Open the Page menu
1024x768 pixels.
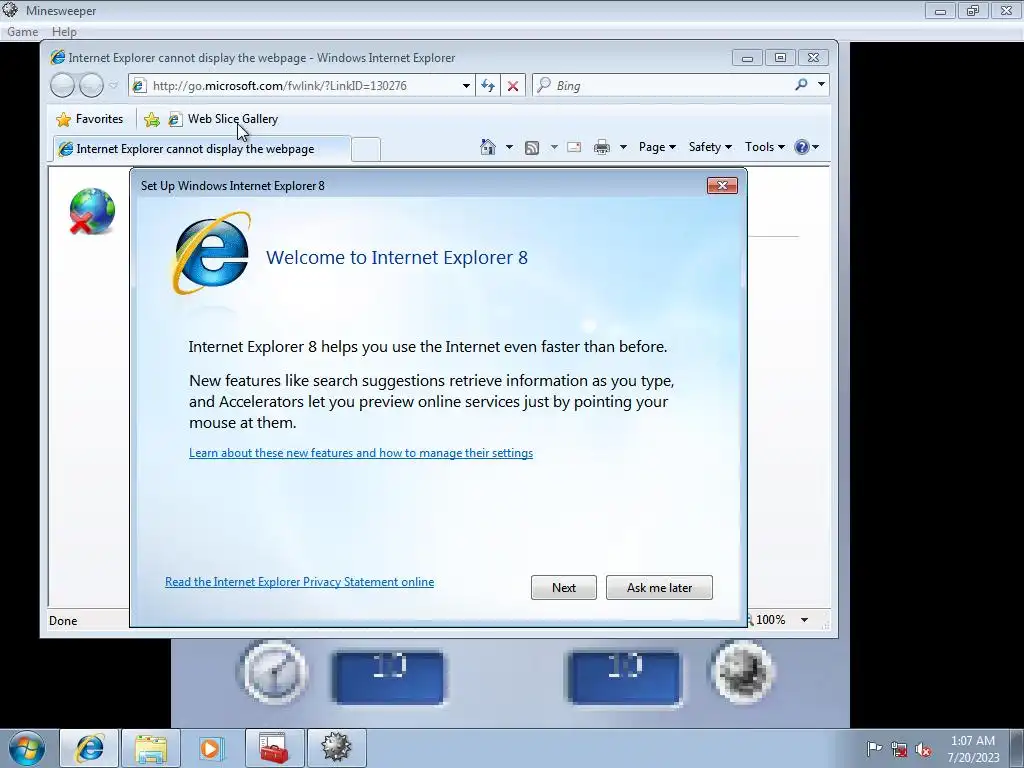[x=657, y=147]
